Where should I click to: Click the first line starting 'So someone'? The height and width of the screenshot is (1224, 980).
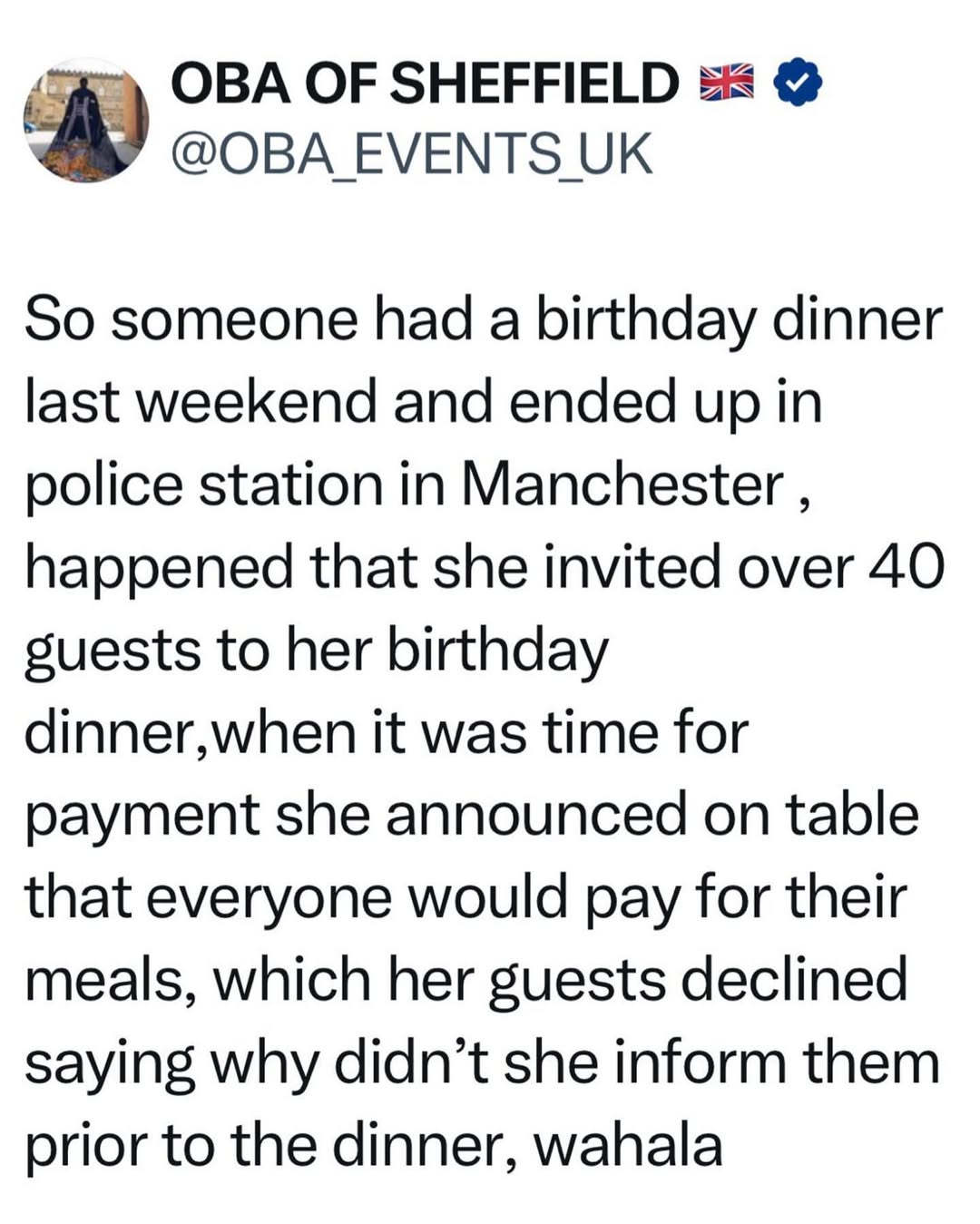pos(484,320)
